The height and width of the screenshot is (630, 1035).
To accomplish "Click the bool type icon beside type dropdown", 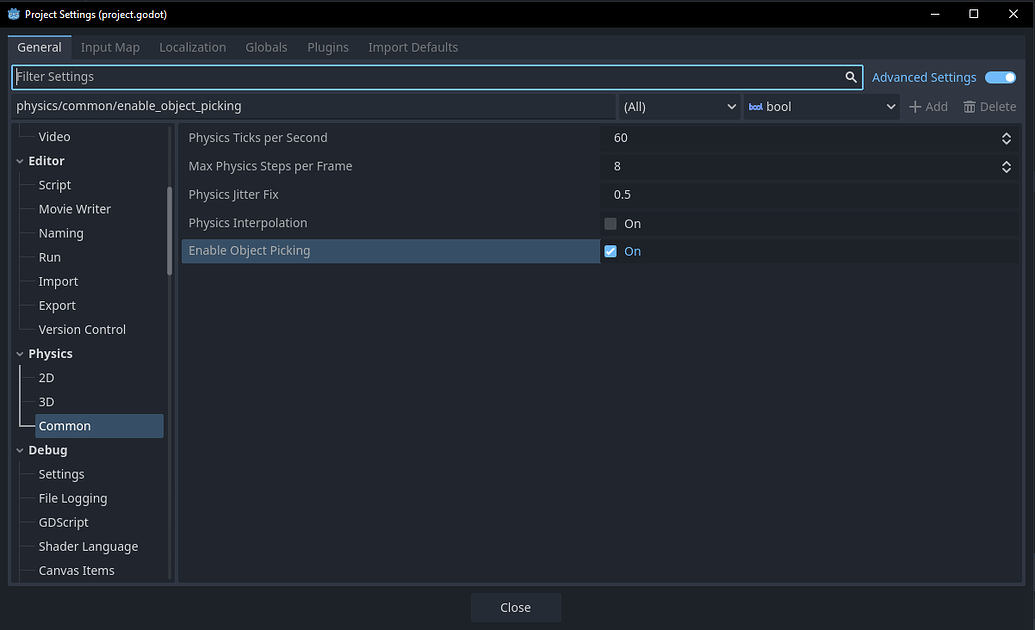I will pyautogui.click(x=757, y=106).
